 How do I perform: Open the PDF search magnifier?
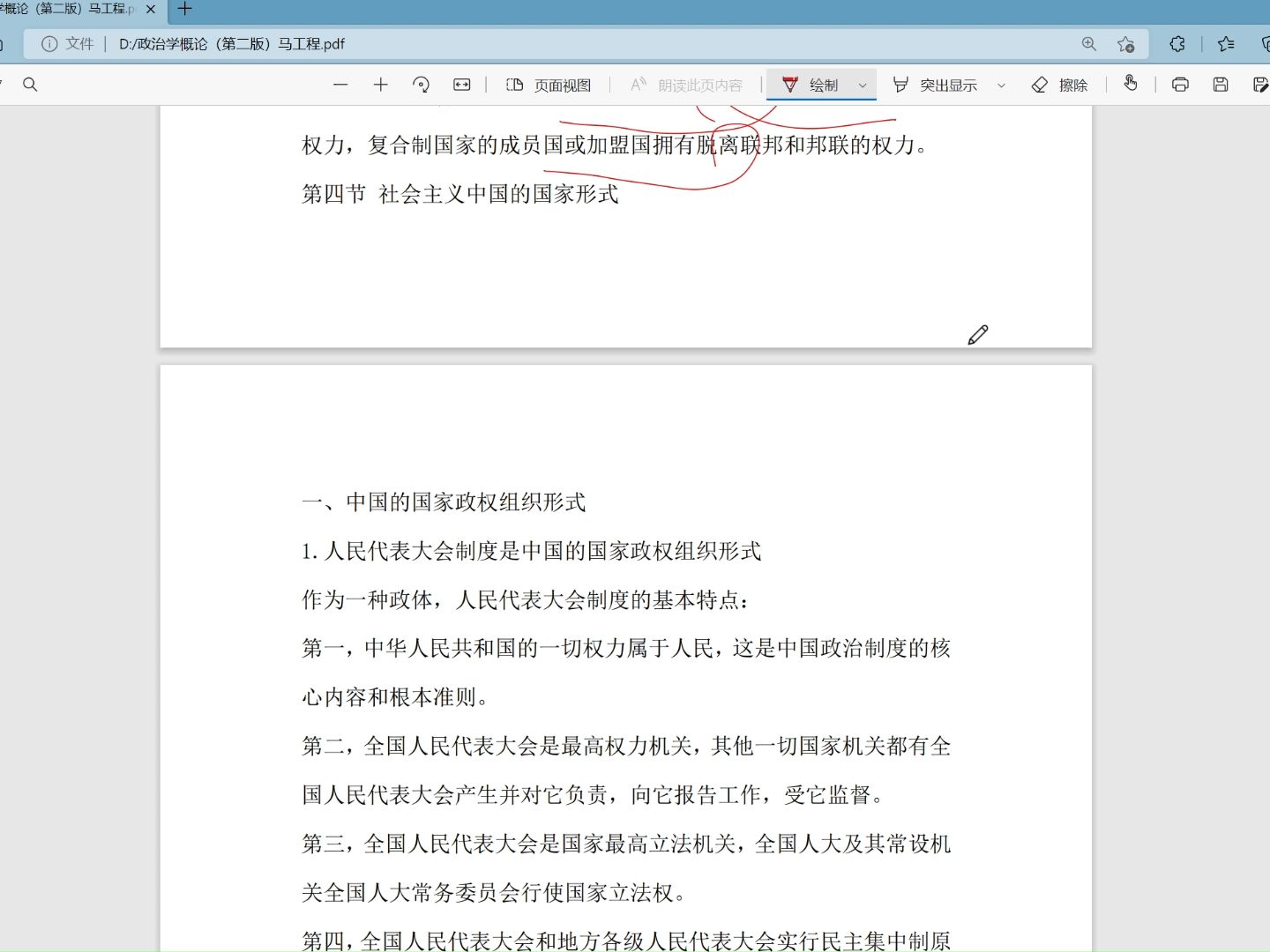point(30,85)
